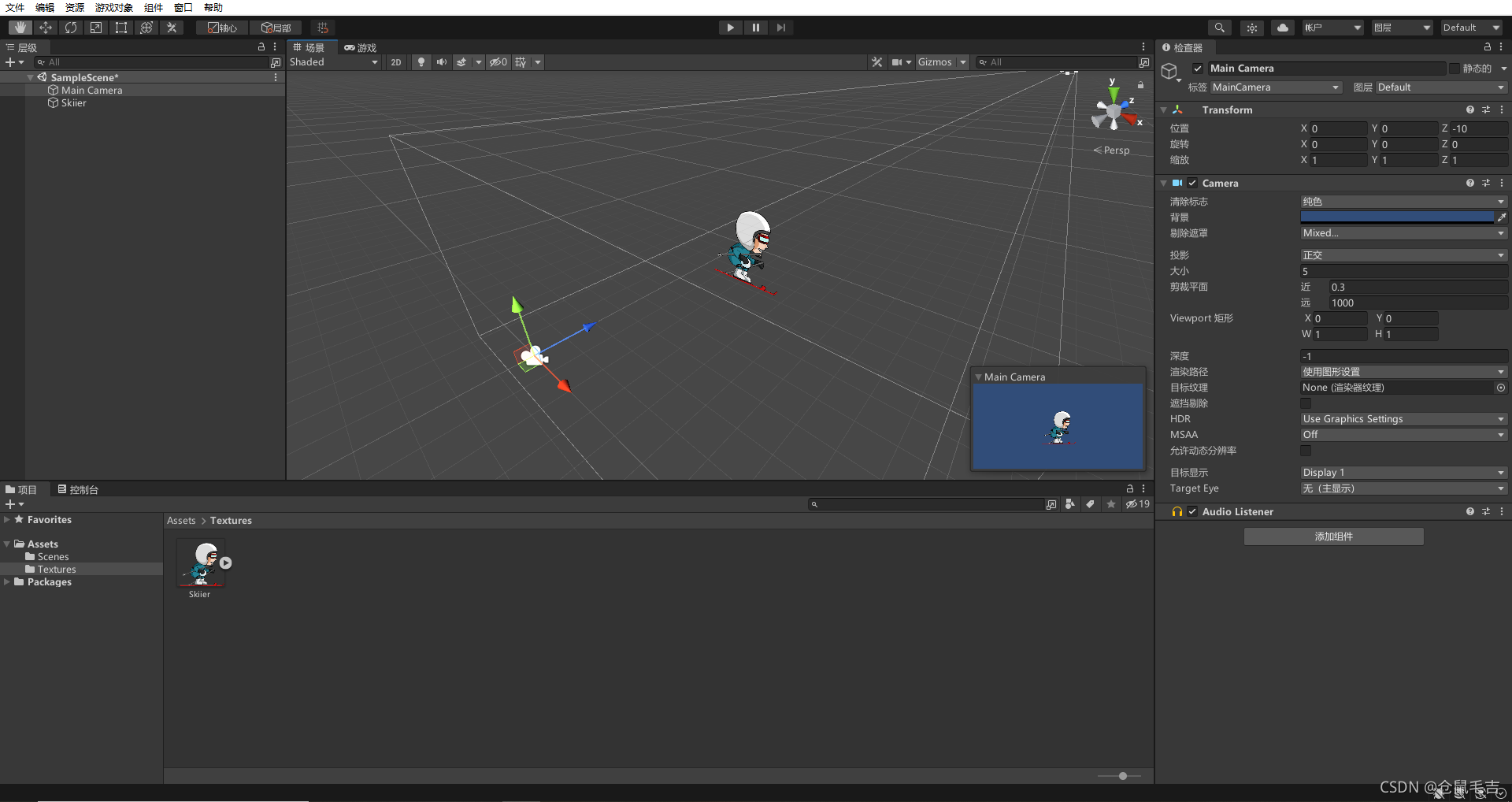Screen dimensions: 1512x802
Task: Select the Rotate tool
Action: [71, 28]
